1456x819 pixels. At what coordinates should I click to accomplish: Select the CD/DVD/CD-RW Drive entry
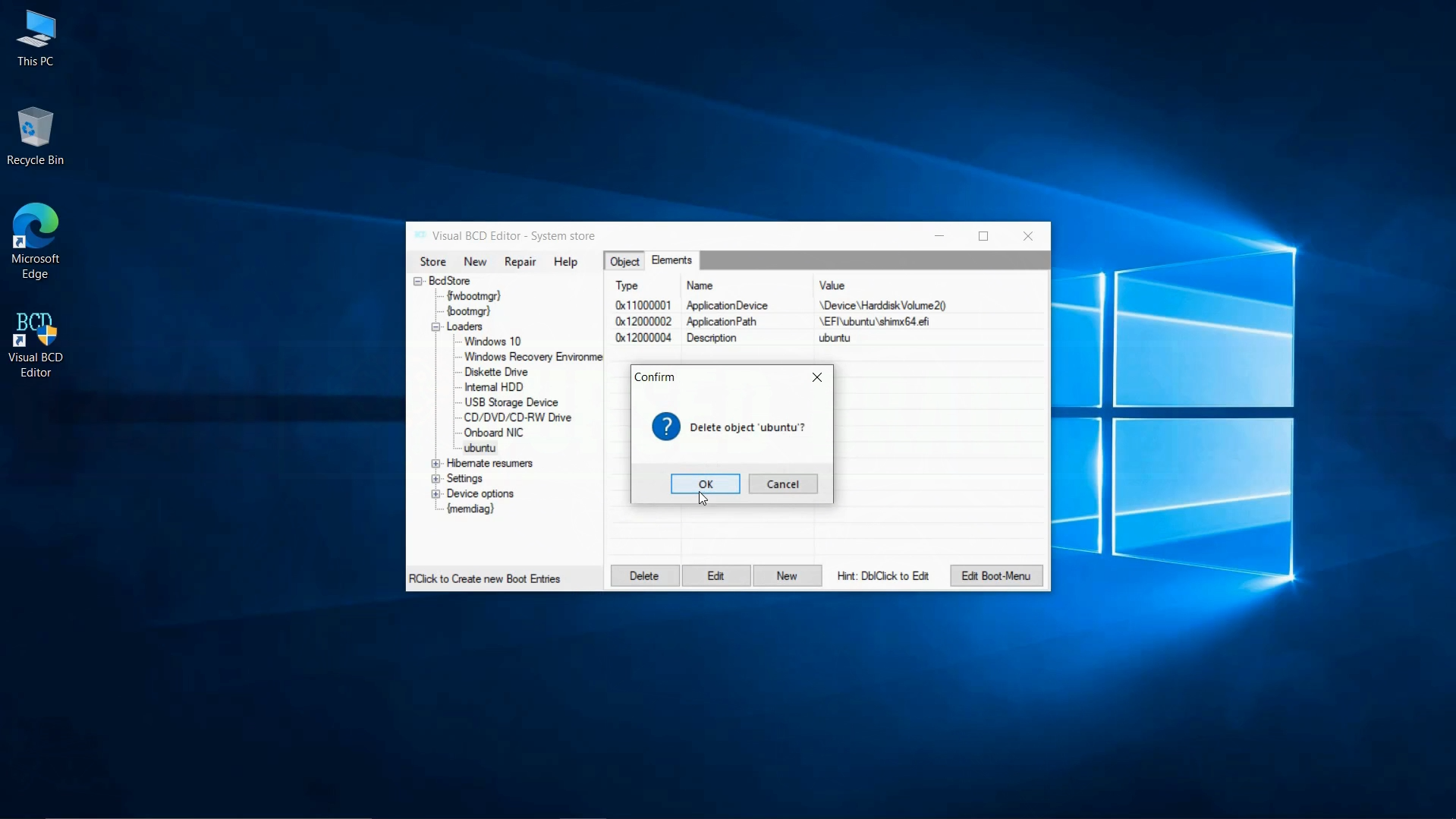tap(517, 417)
